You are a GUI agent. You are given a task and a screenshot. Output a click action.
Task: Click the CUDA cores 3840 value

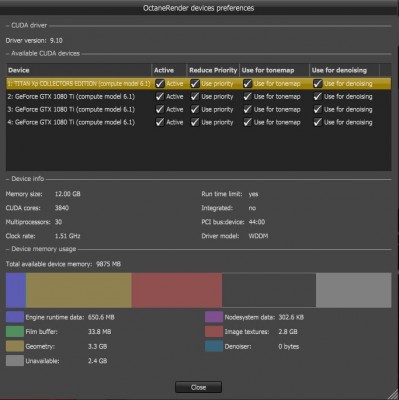62,208
